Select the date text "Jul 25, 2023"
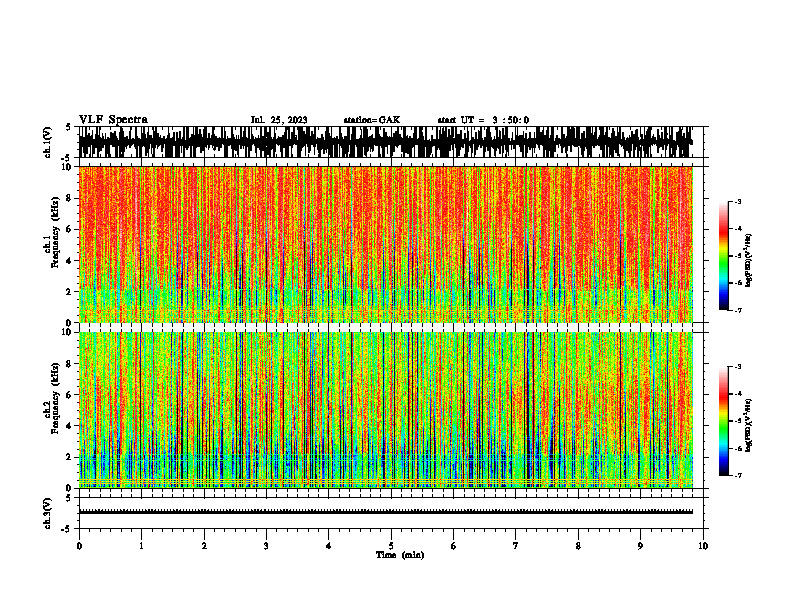This screenshot has width=792, height=612. pyautogui.click(x=279, y=120)
